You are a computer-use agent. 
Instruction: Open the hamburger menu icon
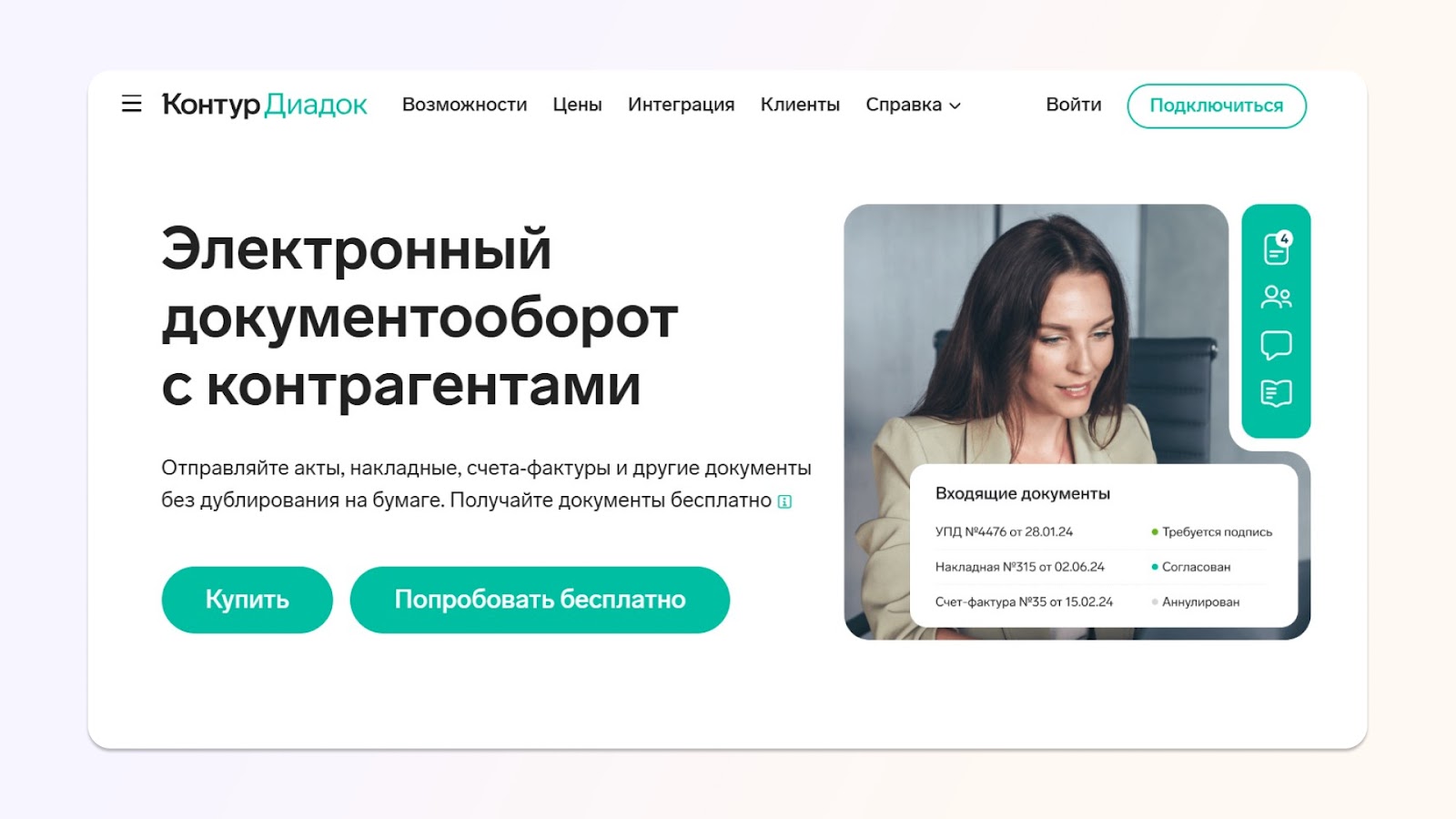(x=131, y=104)
